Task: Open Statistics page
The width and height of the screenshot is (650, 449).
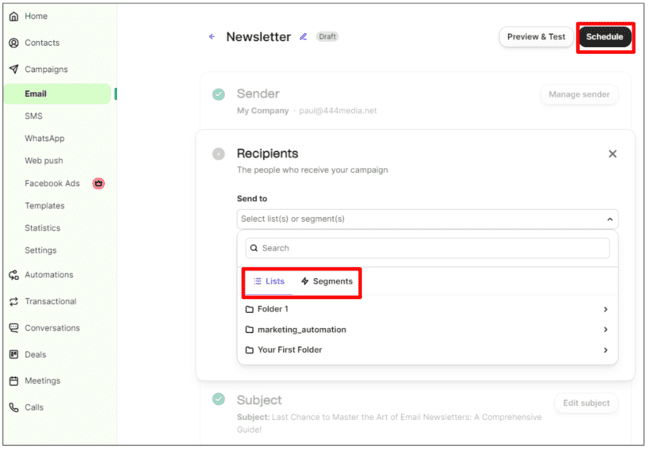Action: (x=42, y=228)
